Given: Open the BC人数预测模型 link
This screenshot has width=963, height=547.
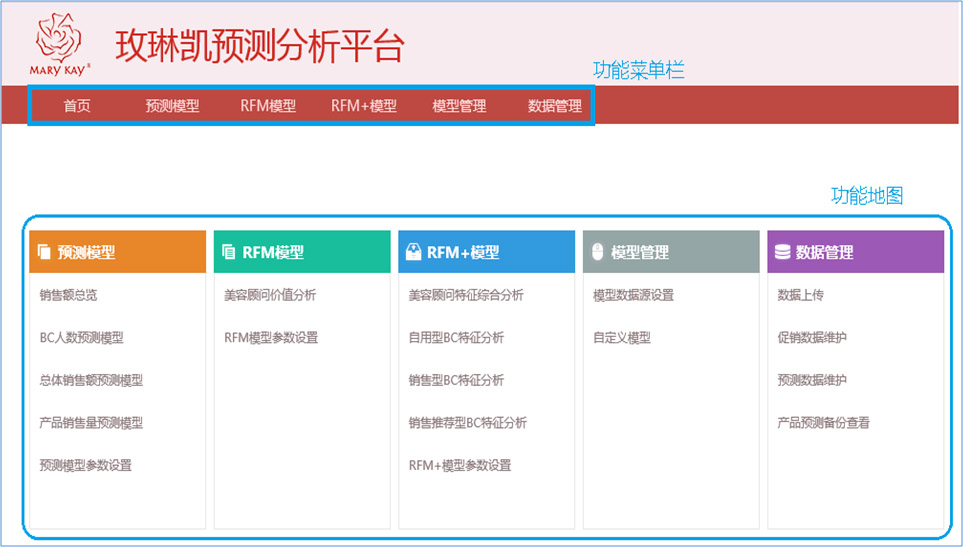Looking at the screenshot, I should point(82,338).
